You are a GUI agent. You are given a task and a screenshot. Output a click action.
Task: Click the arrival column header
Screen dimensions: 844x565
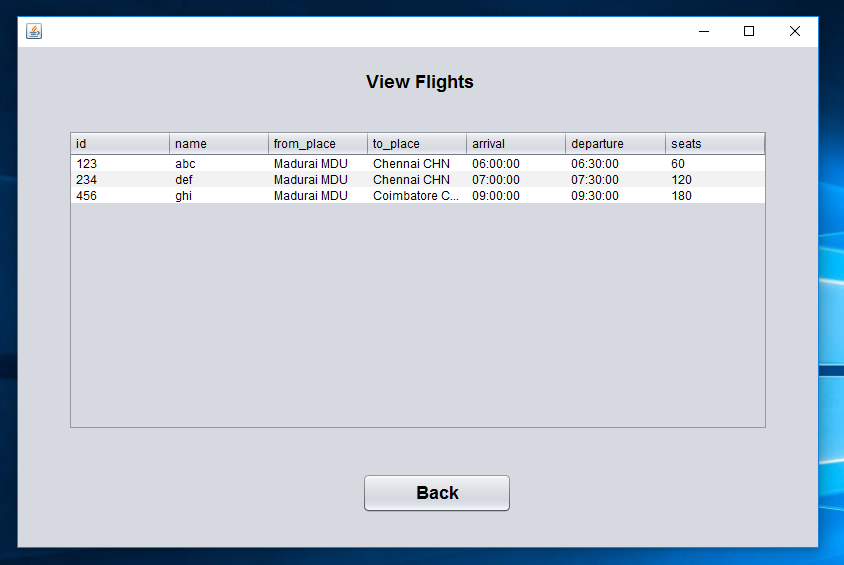coord(516,144)
